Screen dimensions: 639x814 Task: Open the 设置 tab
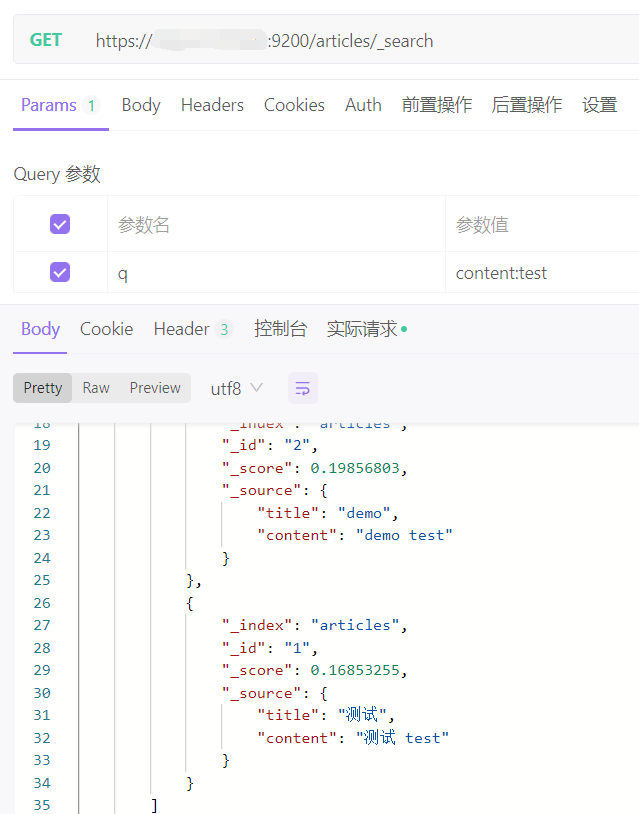coord(599,105)
